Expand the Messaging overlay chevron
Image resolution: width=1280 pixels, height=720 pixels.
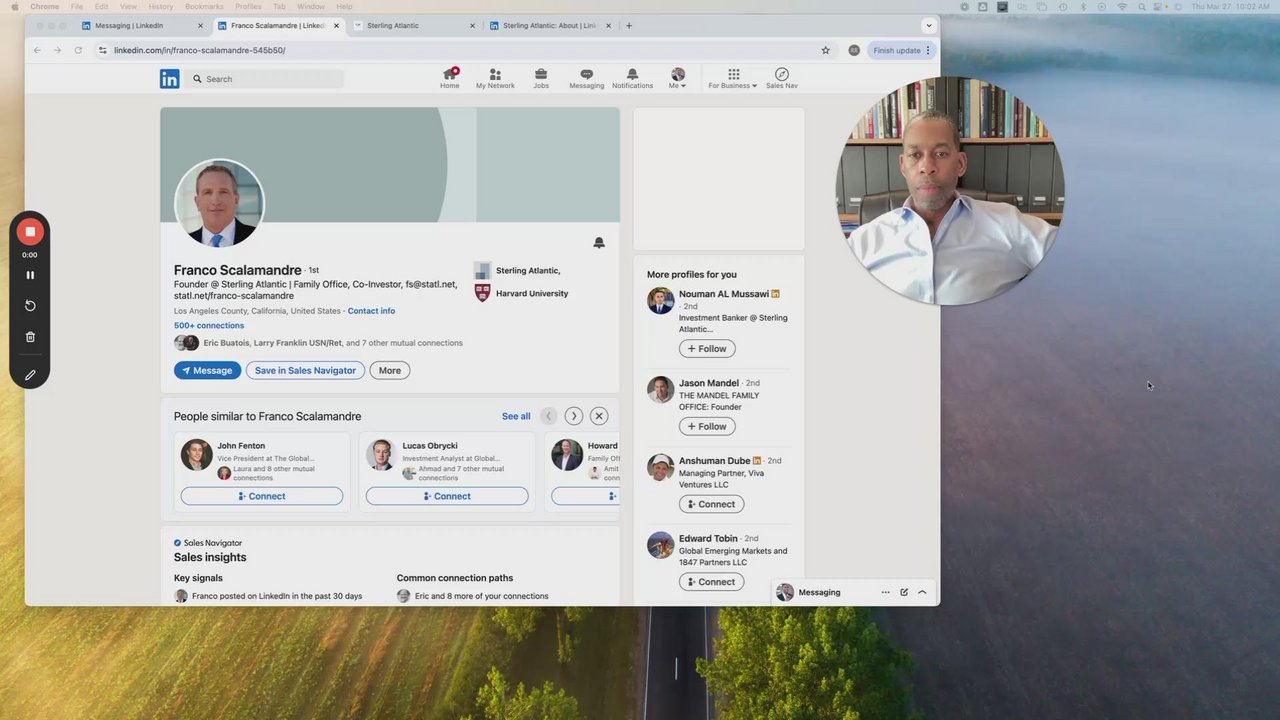(922, 593)
